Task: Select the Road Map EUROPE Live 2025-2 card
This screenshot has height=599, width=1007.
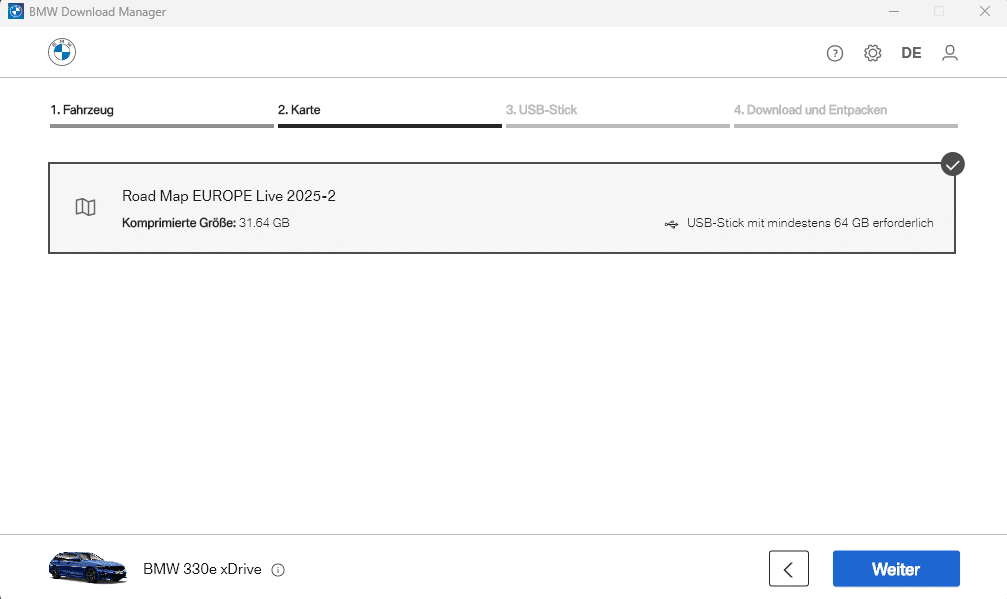Action: click(502, 208)
